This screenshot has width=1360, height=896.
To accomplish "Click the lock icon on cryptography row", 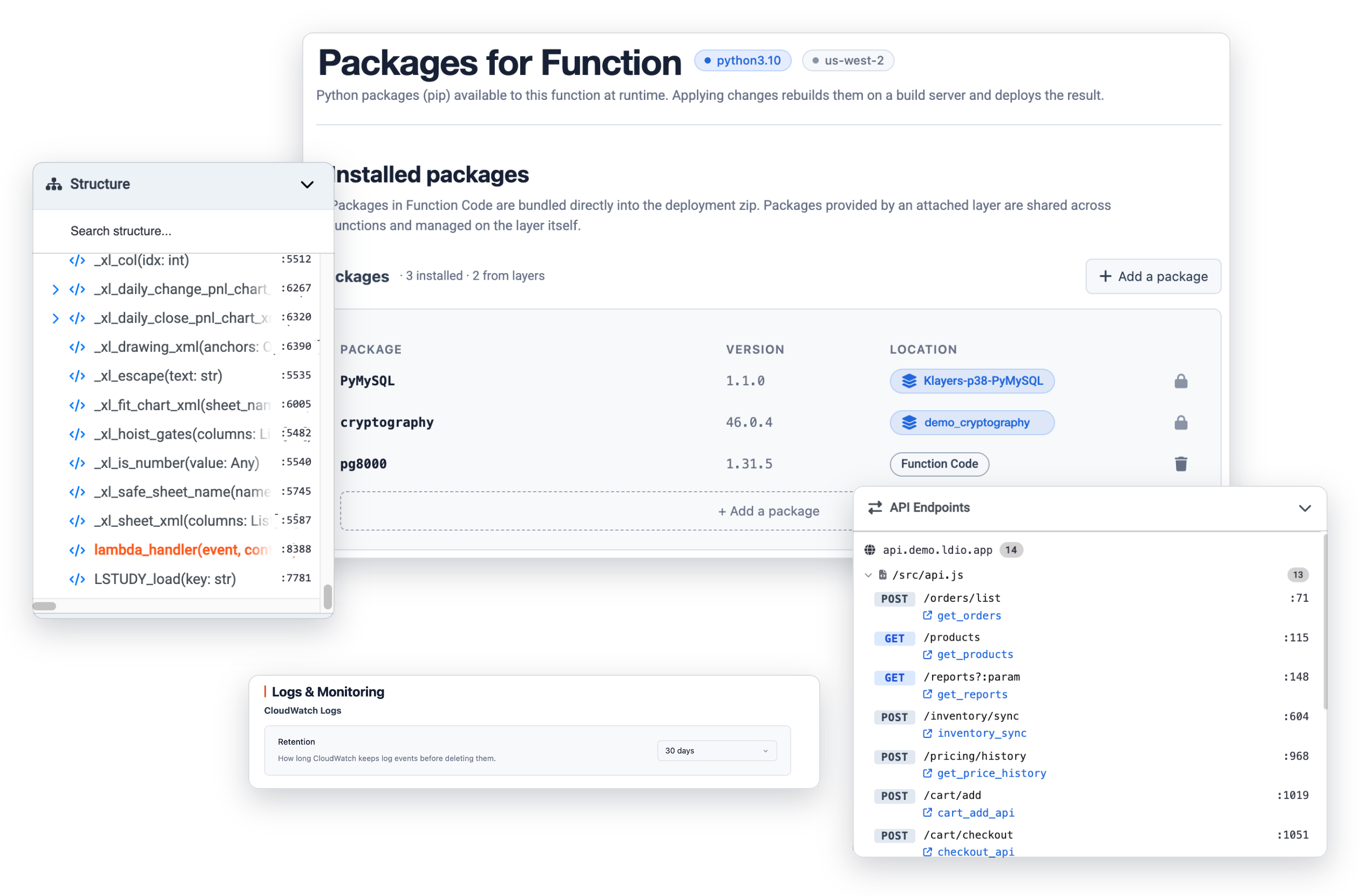I will click(x=1181, y=423).
